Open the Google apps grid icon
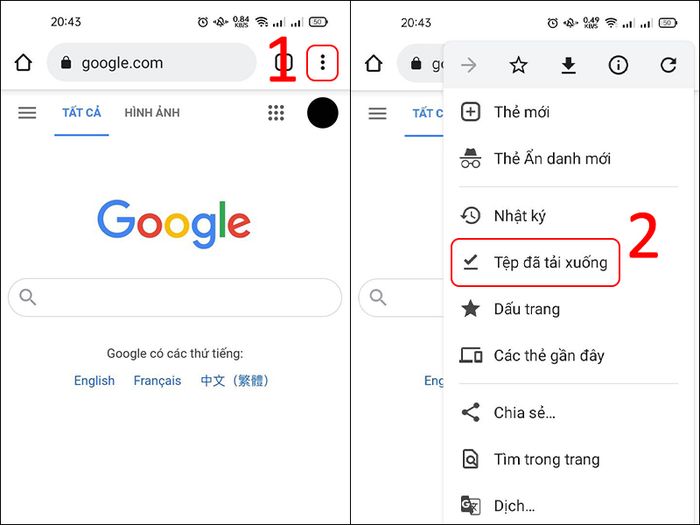Image resolution: width=700 pixels, height=525 pixels. click(x=276, y=112)
